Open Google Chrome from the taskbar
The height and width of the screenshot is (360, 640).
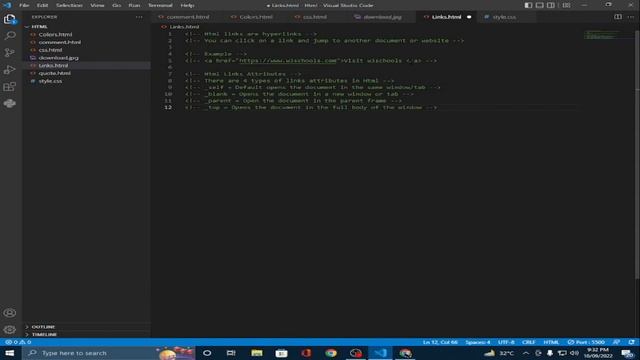(x=331, y=353)
